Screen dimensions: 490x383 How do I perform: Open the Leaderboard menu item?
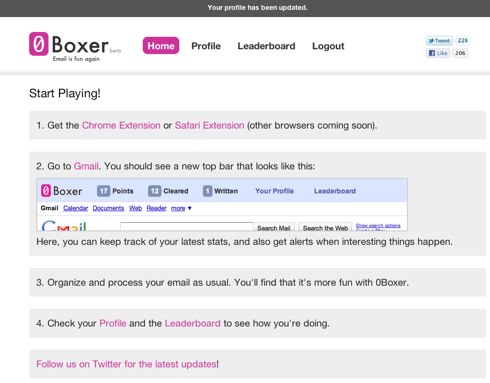tap(266, 46)
